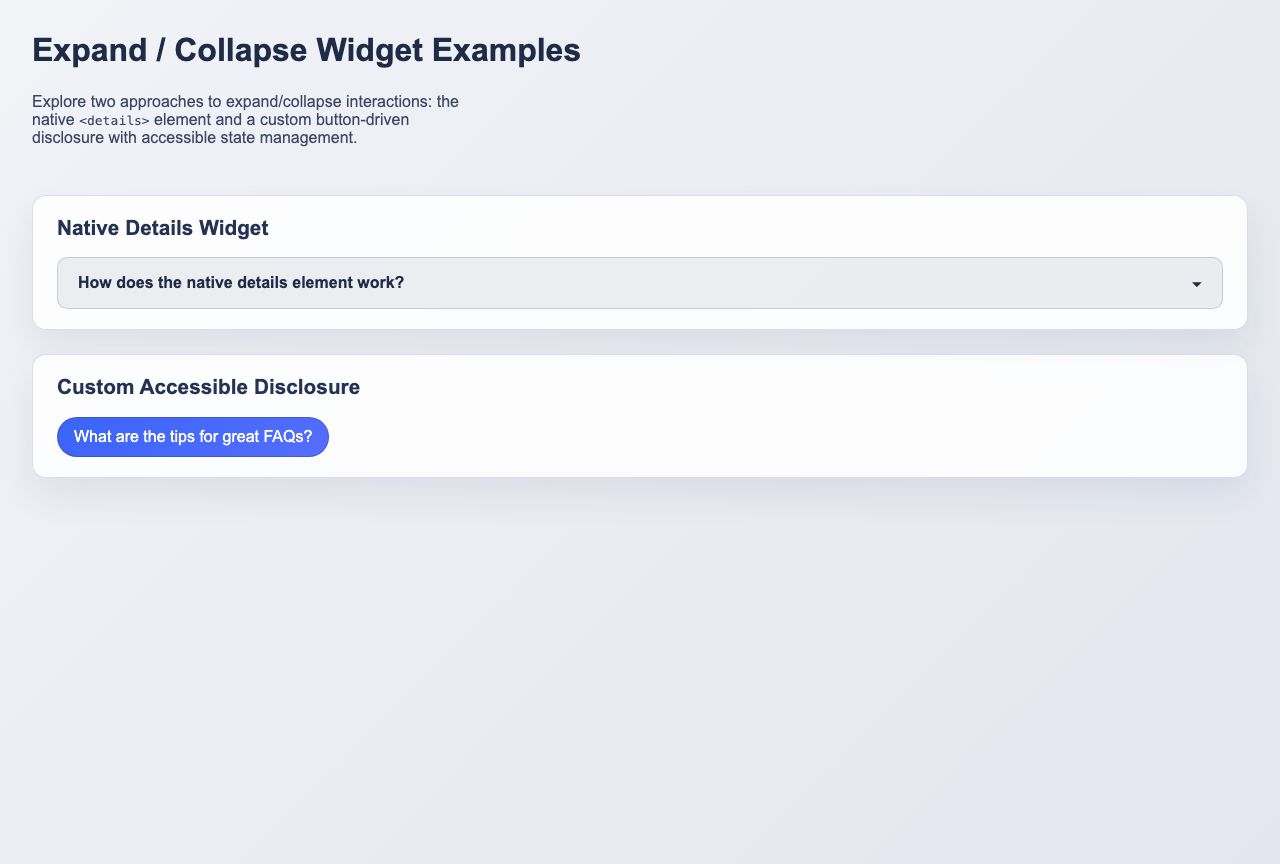This screenshot has height=864, width=1280.
Task: Click the 'What are the tips for great FAQs?' button
Action: point(192,437)
